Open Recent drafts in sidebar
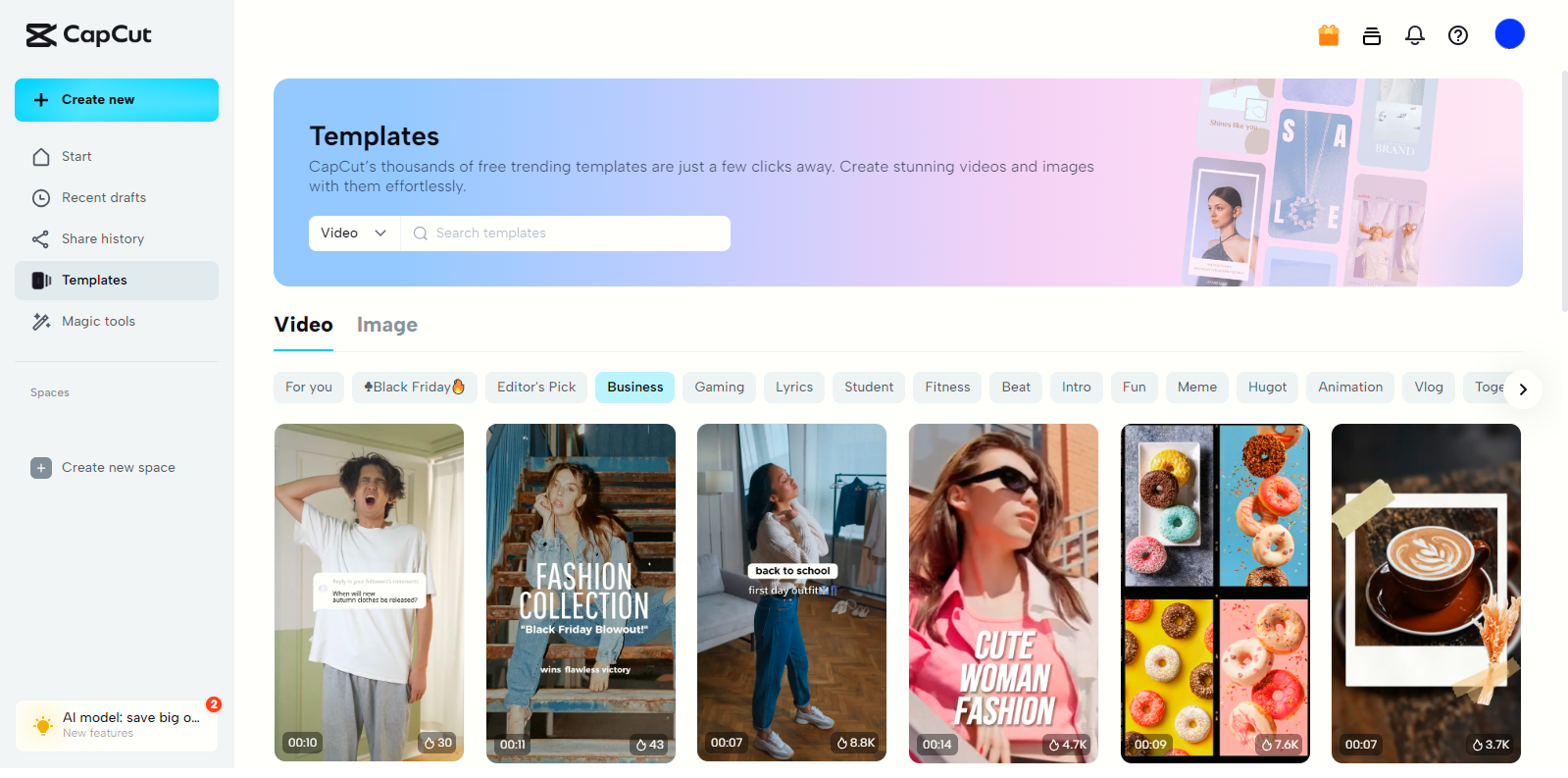 104,198
